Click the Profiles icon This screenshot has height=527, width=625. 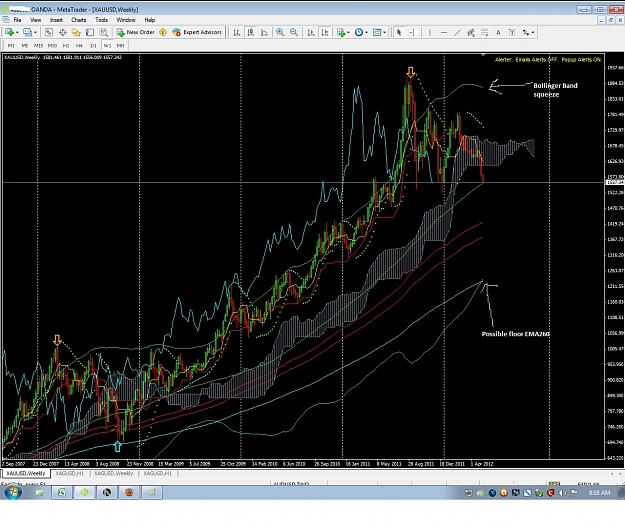click(27, 32)
